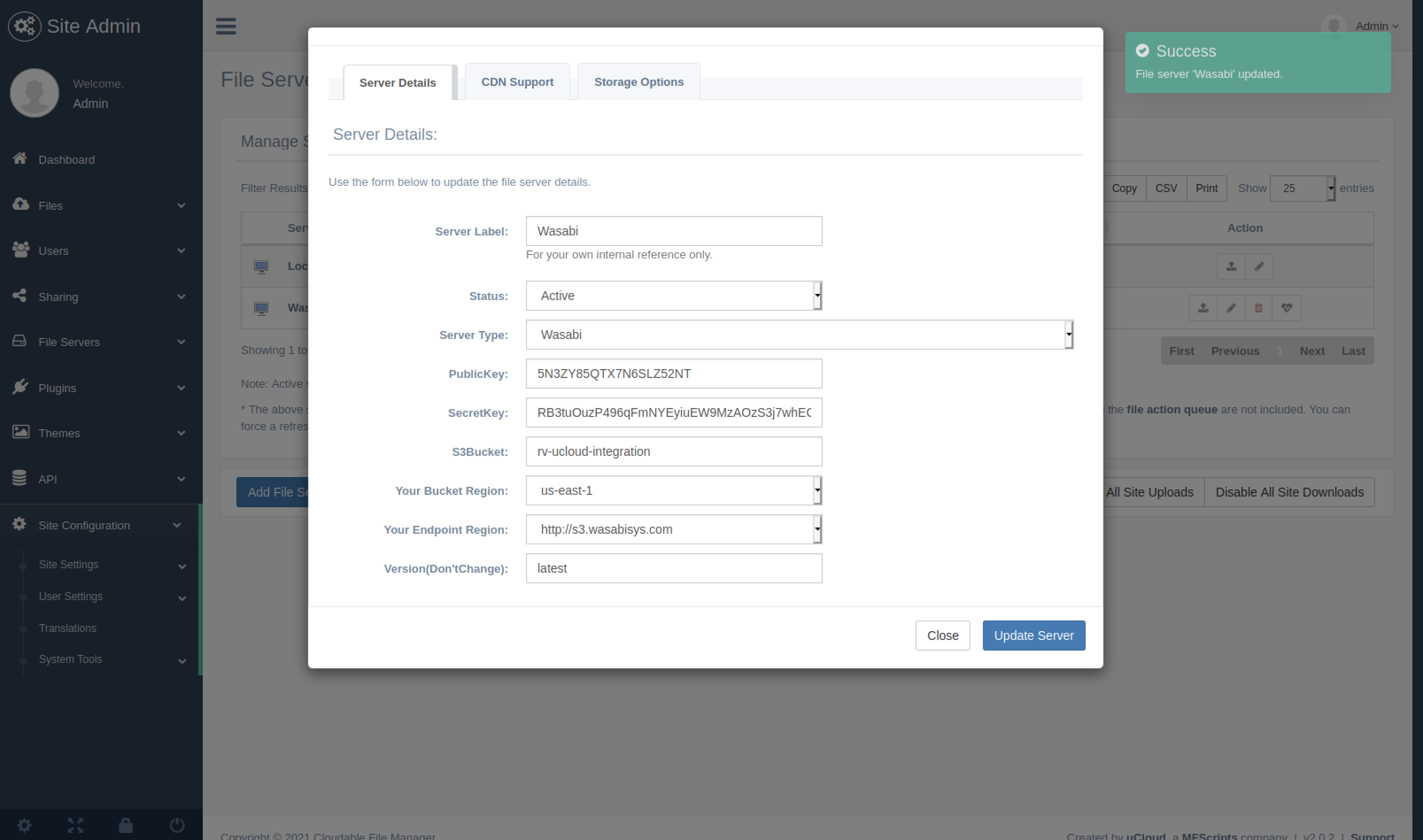The height and width of the screenshot is (840, 1423).
Task: Open the Admin user menu
Action: coord(1377,26)
